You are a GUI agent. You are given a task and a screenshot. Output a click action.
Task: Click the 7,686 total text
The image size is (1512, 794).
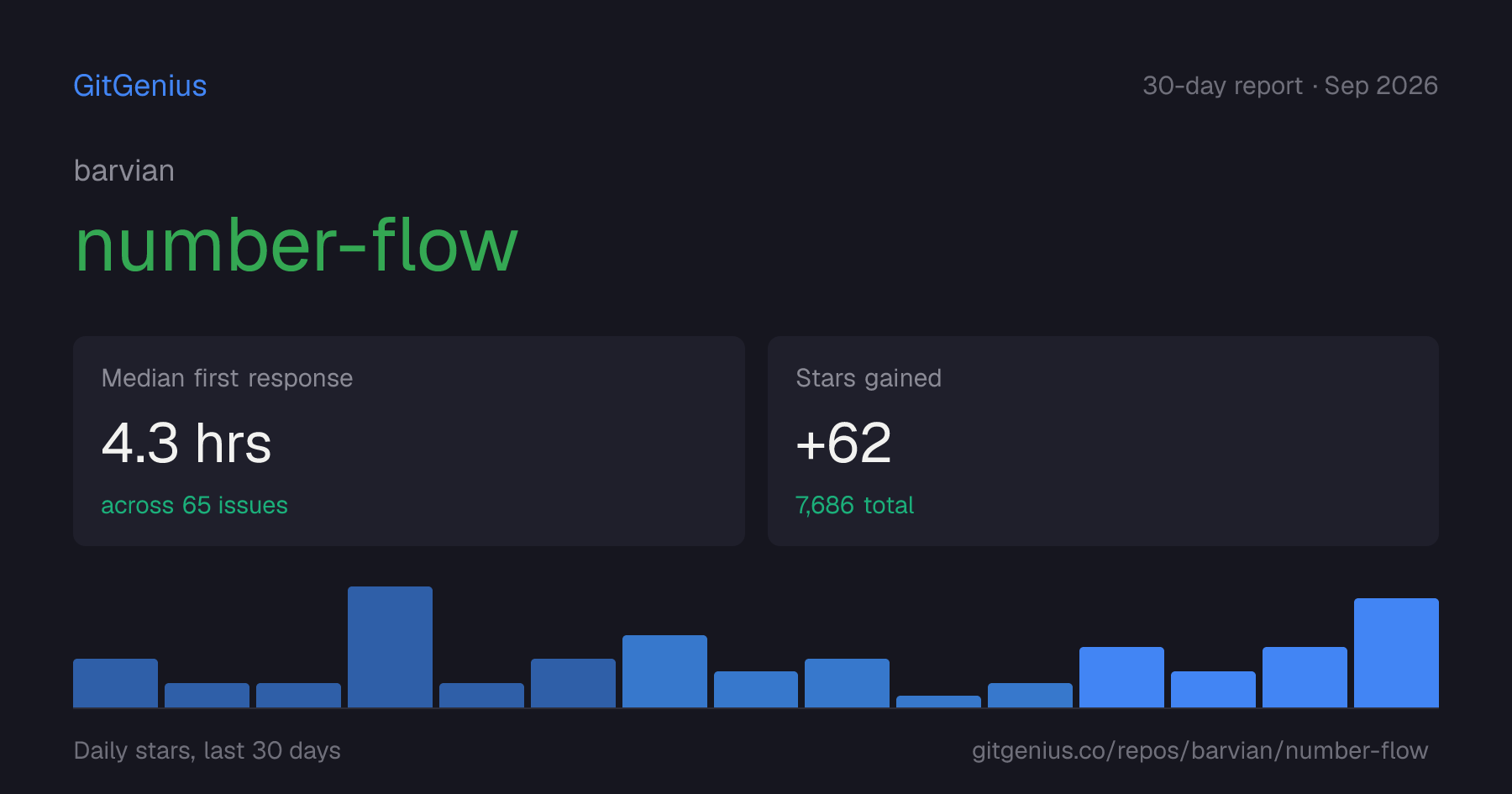click(x=854, y=505)
